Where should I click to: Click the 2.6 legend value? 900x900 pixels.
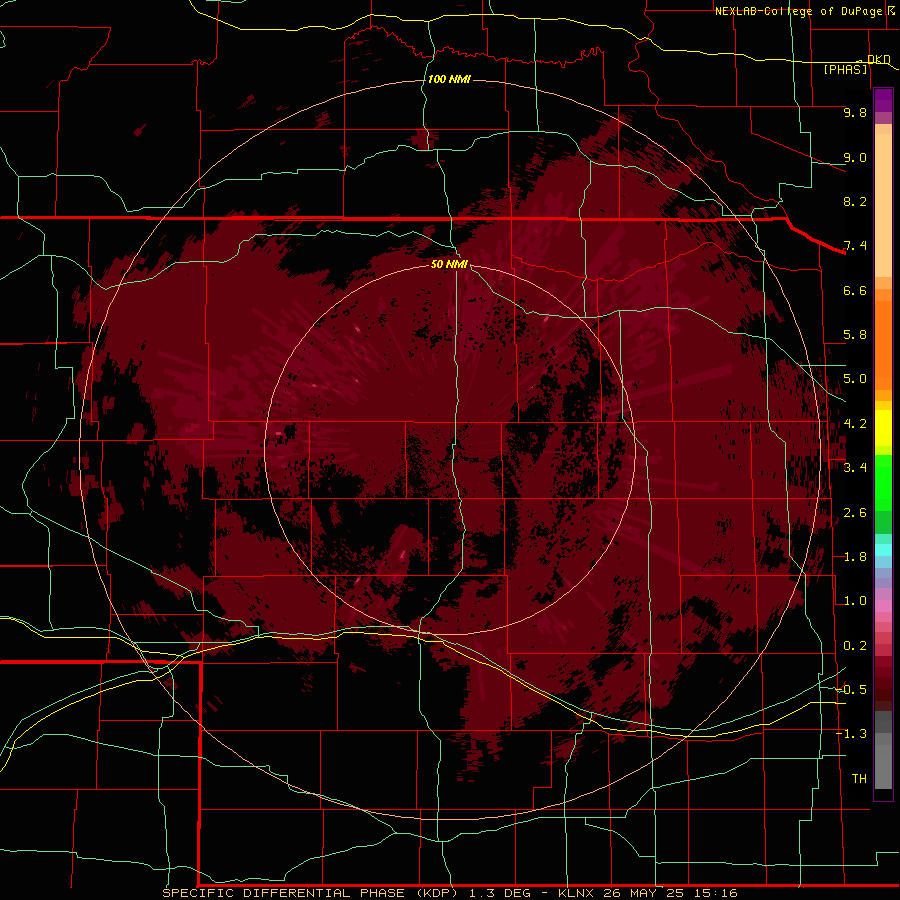coord(855,513)
